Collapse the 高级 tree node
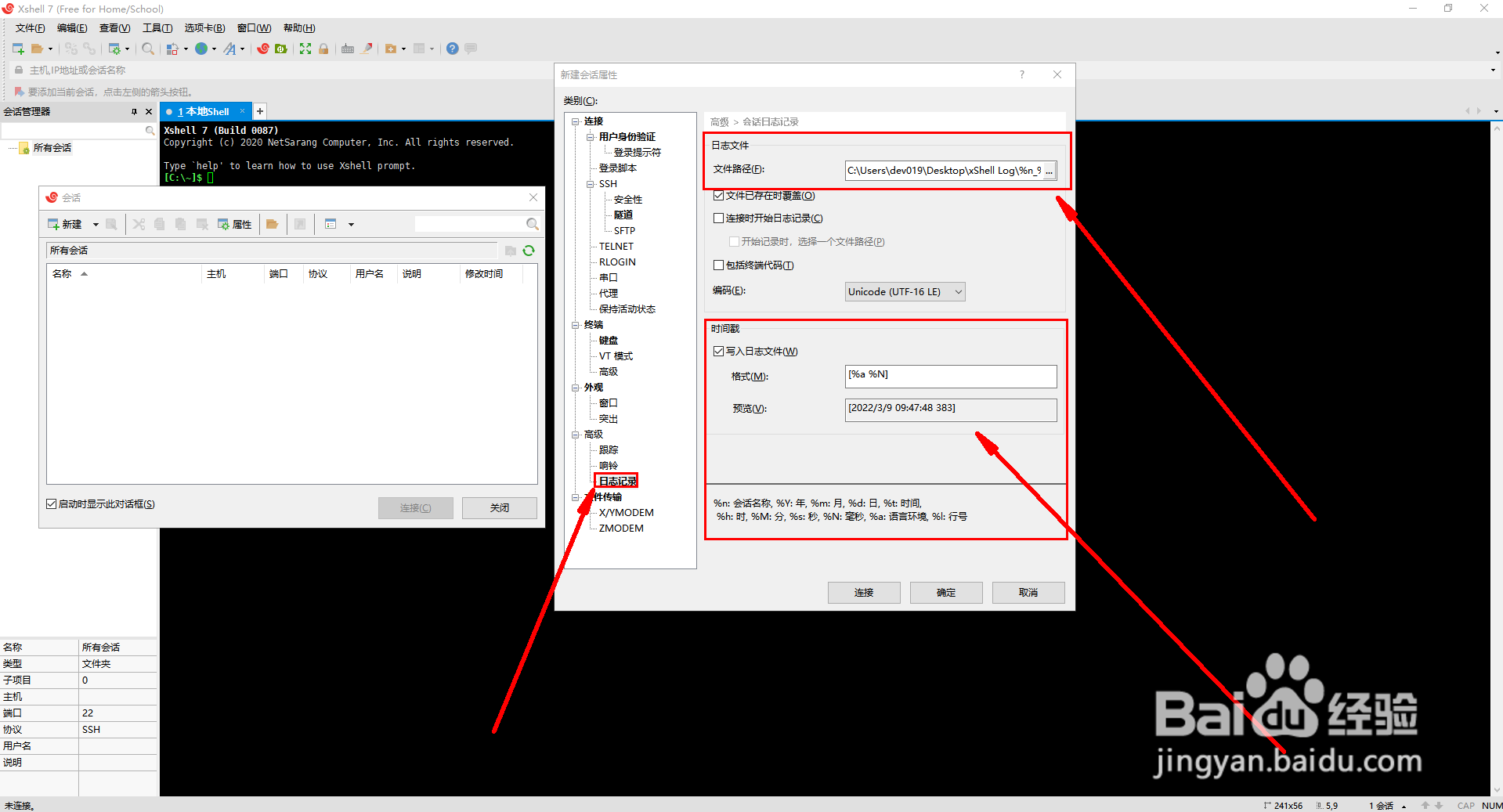The height and width of the screenshot is (812, 1503). 575,435
